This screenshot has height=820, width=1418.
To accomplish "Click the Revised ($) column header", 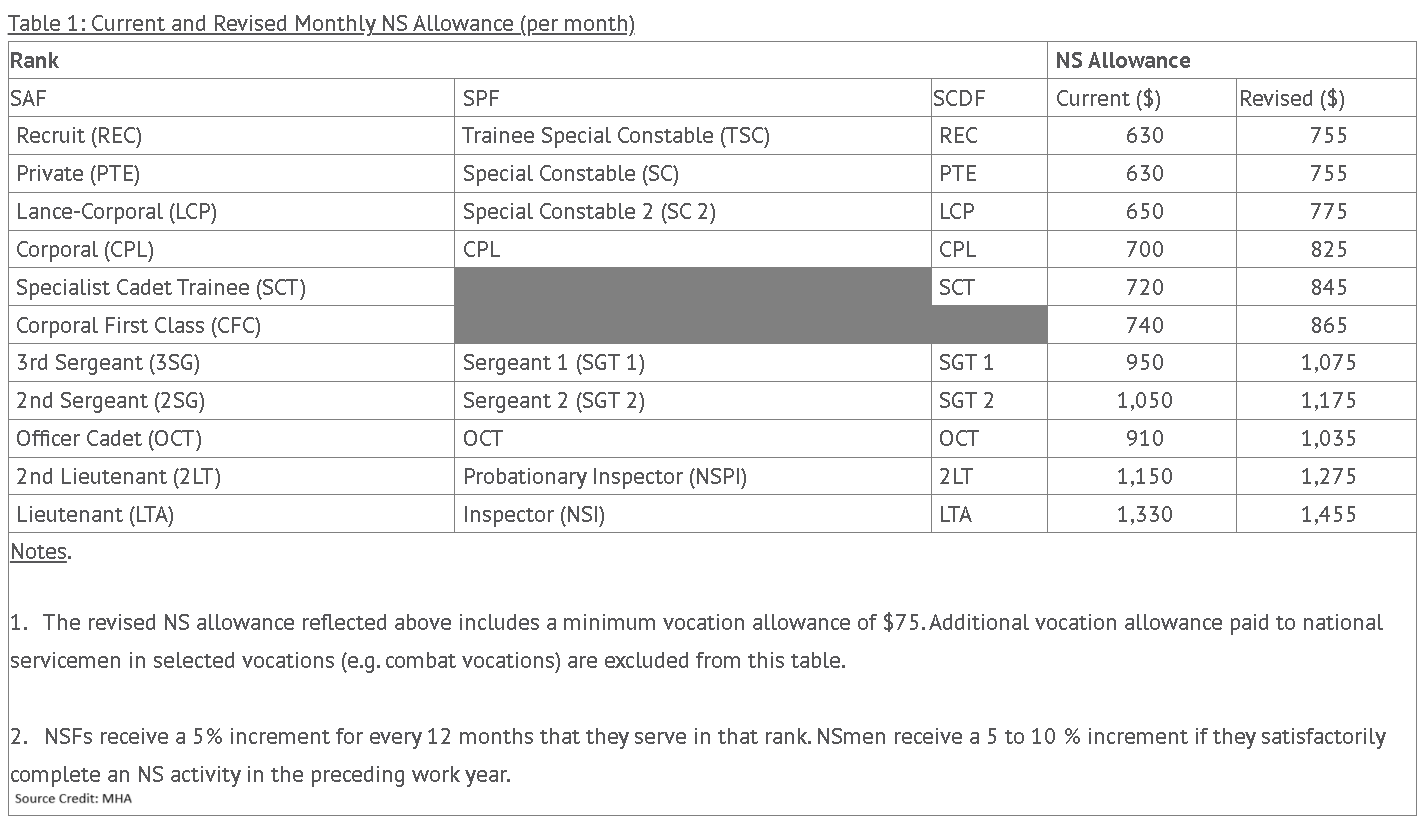I will tap(1291, 98).
